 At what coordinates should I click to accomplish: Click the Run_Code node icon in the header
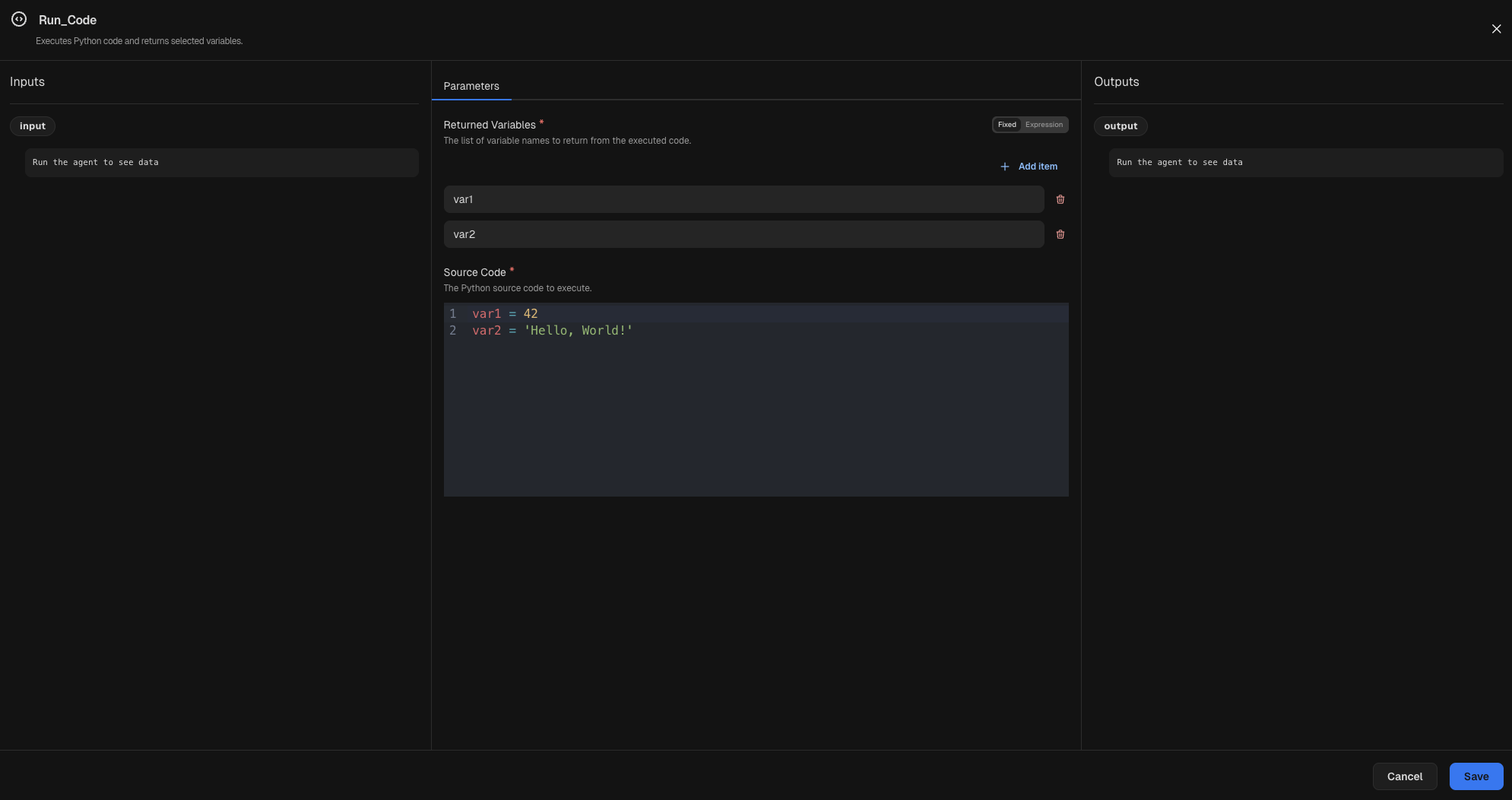pos(19,19)
